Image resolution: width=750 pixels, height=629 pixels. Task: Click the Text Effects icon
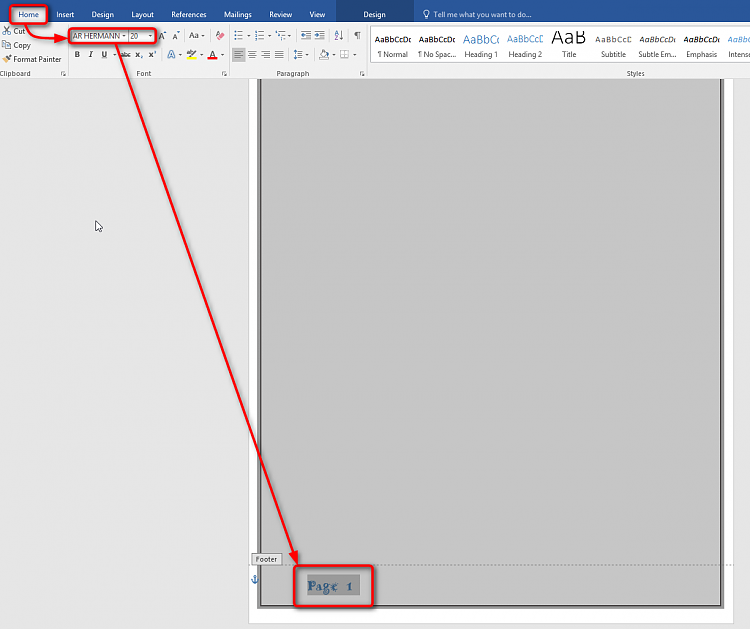click(x=171, y=55)
